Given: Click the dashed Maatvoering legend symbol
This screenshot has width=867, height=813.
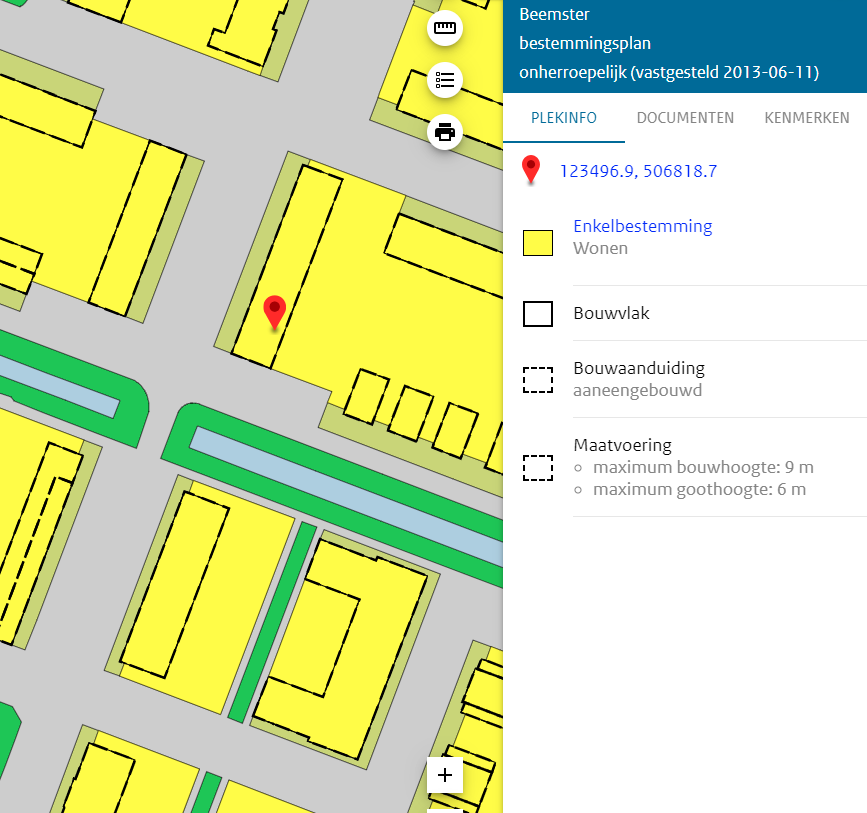Looking at the screenshot, I should (538, 468).
